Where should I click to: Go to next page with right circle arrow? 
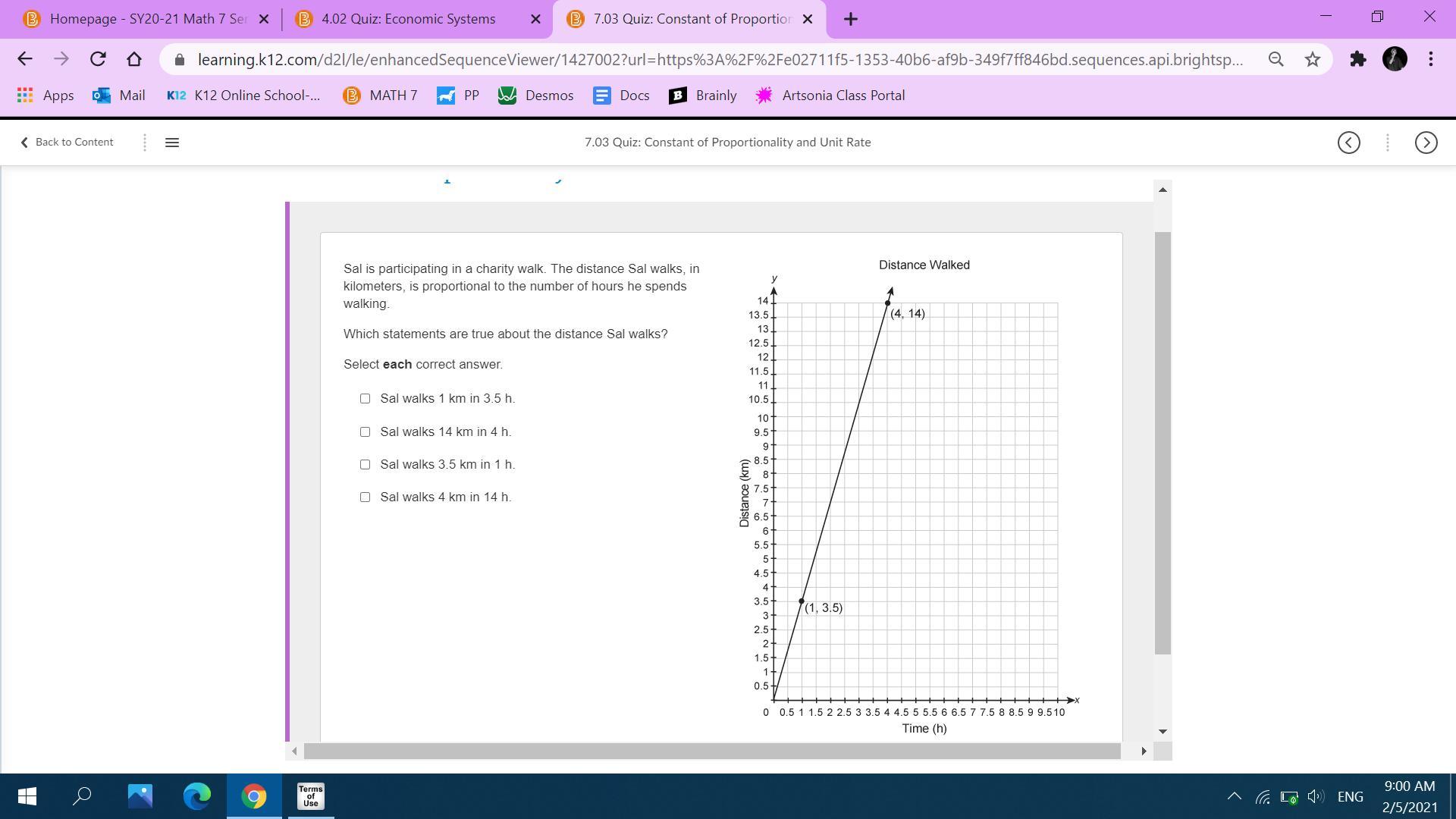[x=1426, y=143]
